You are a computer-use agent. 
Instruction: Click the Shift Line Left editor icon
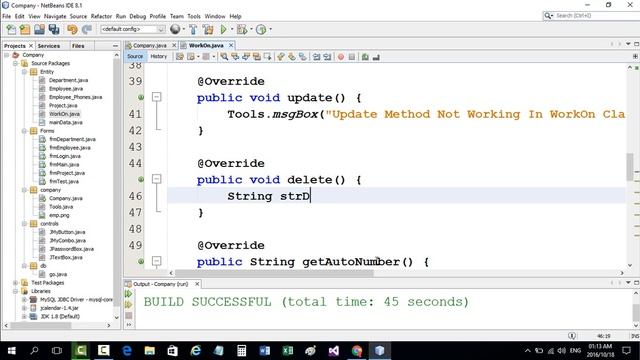coord(316,57)
